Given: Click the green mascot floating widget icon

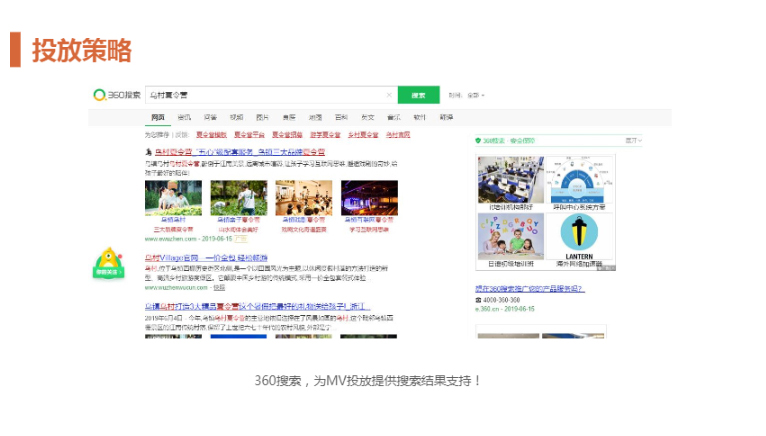Looking at the screenshot, I should pos(108,263).
